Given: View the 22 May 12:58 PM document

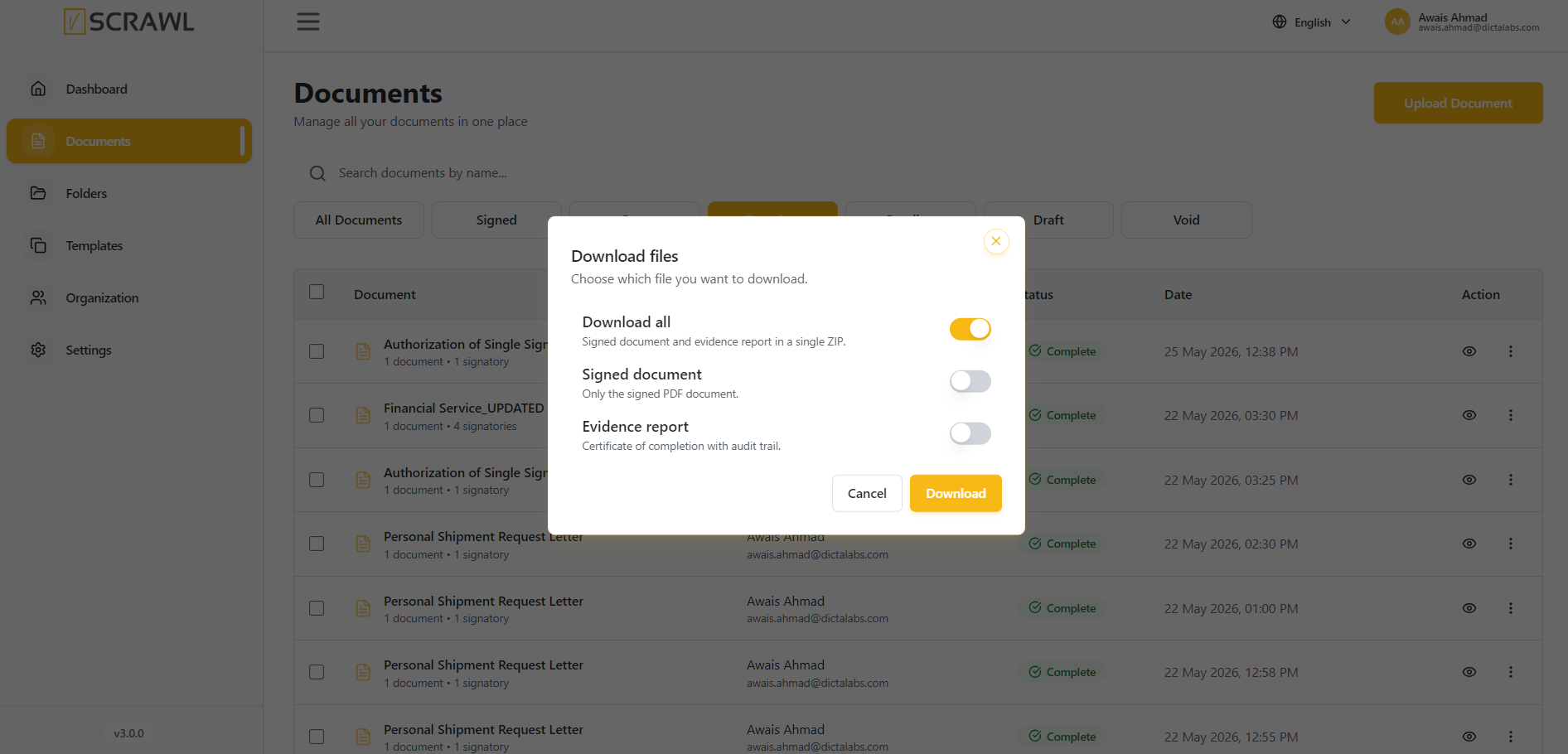Looking at the screenshot, I should [x=1469, y=672].
